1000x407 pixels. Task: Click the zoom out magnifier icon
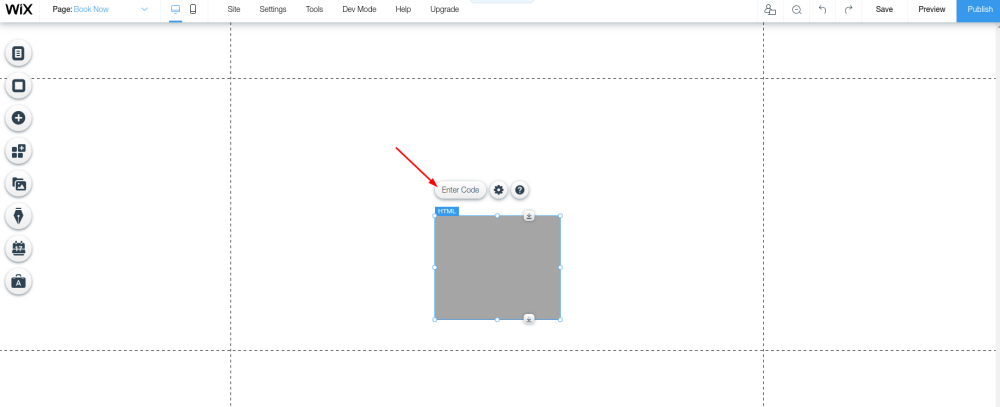[x=796, y=9]
